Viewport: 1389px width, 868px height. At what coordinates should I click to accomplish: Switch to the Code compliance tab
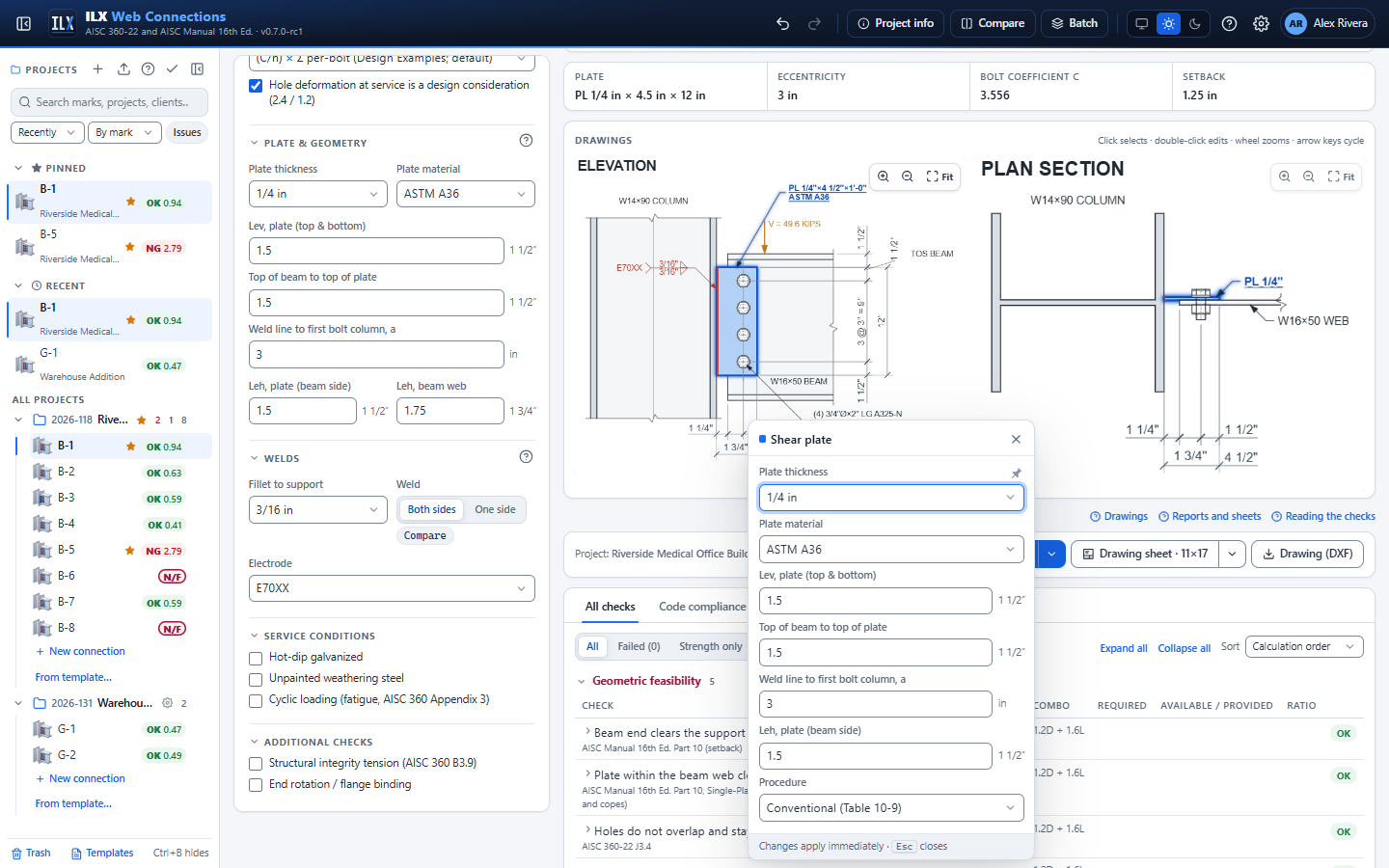point(702,607)
